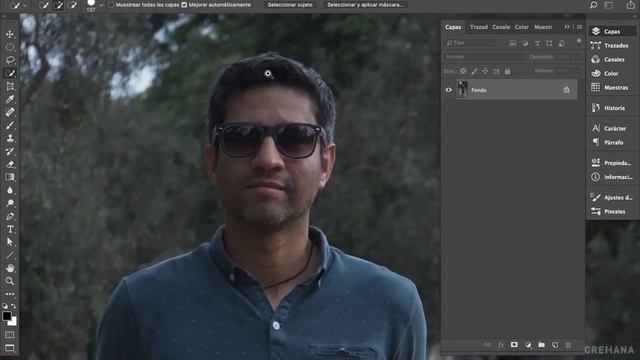Create a new layer group

542,345
